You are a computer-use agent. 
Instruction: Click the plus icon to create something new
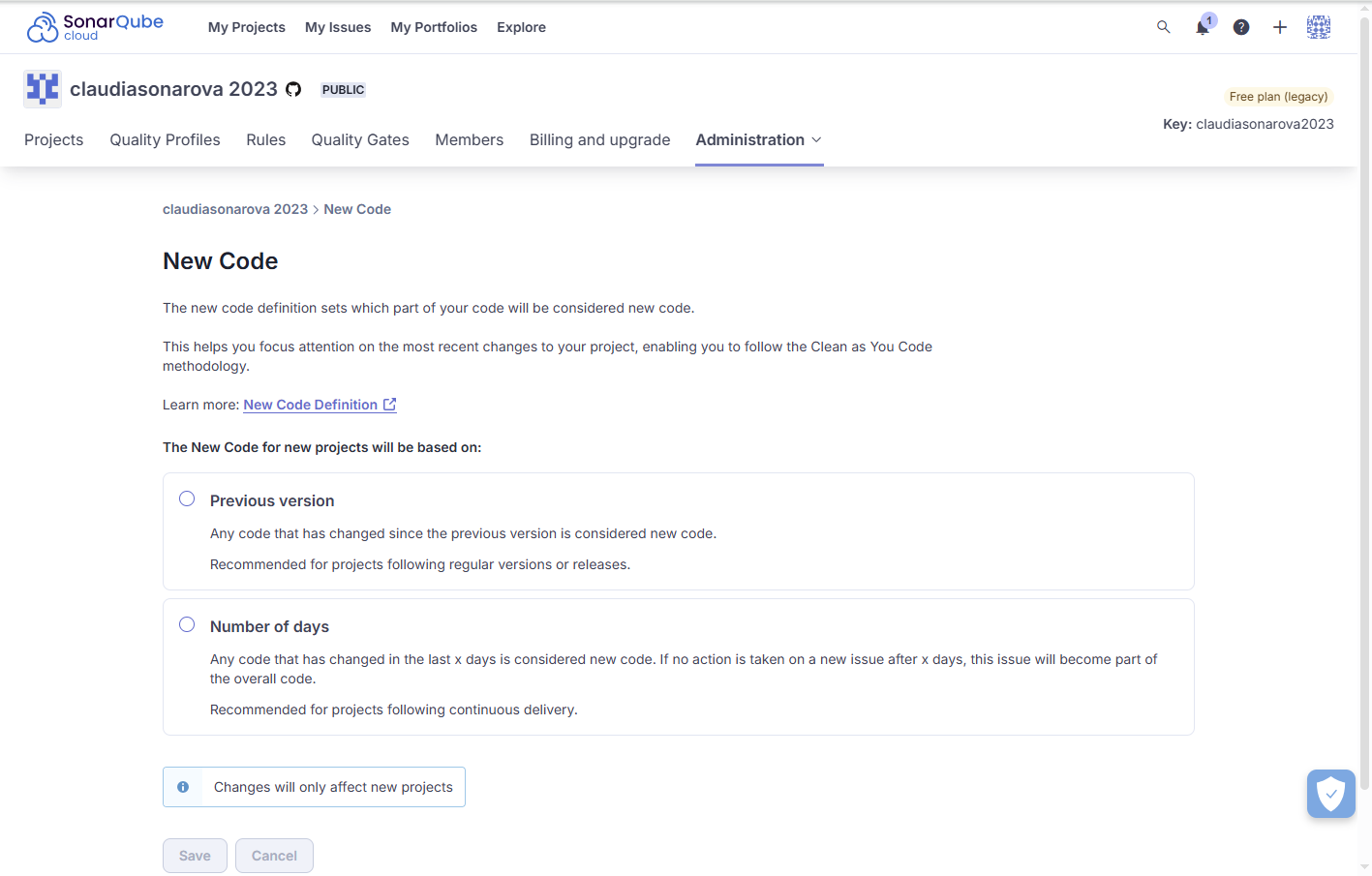(x=1279, y=27)
